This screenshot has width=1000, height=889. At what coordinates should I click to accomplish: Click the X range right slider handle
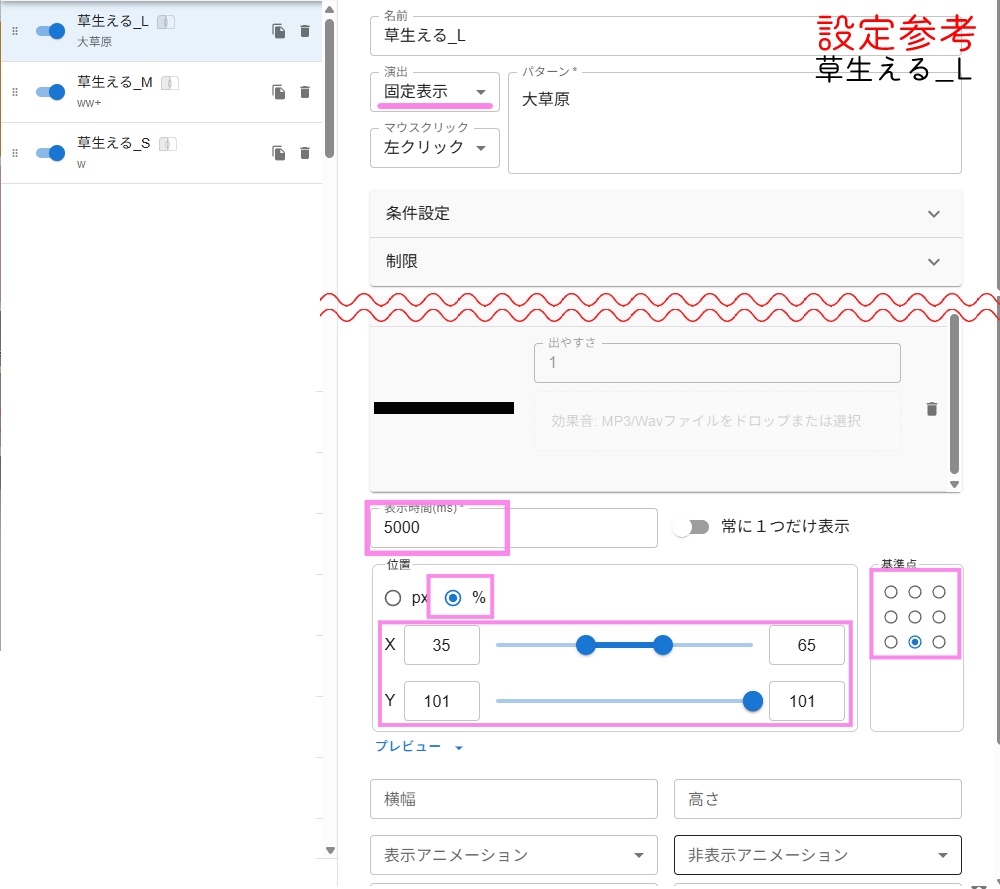[663, 645]
